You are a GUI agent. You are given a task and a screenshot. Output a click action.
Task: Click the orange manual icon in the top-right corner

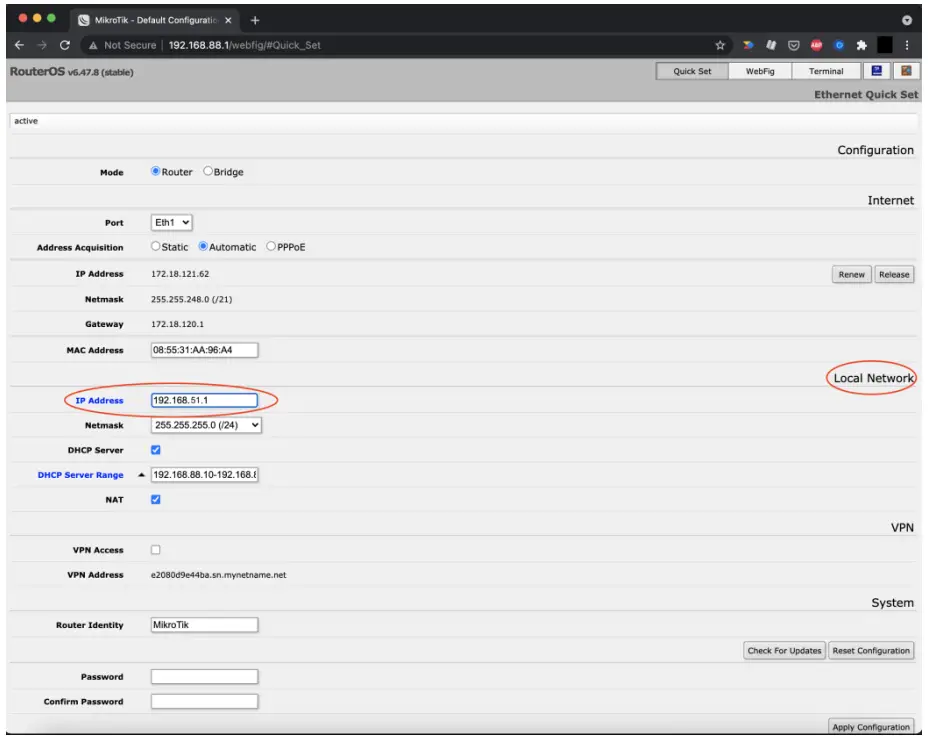(x=908, y=71)
